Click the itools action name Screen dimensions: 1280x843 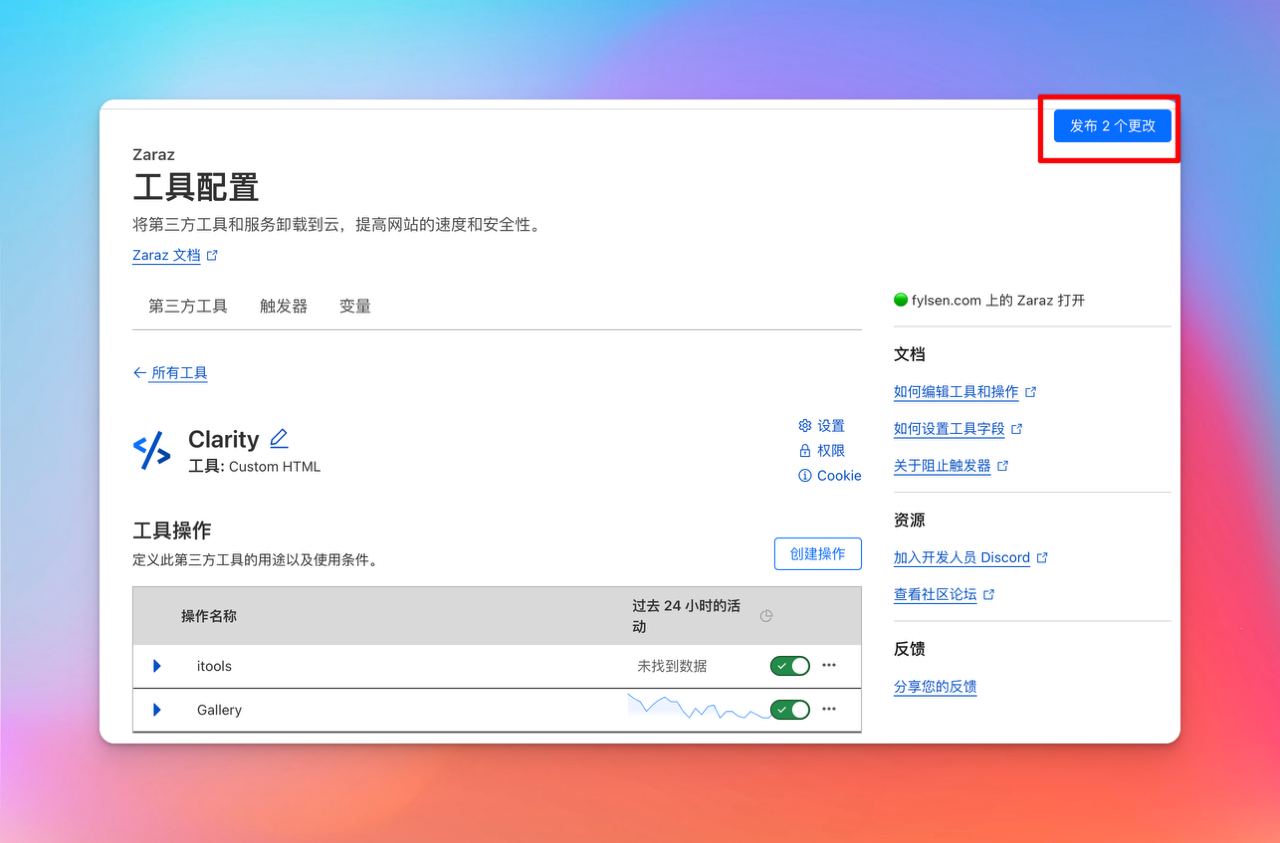pos(214,666)
